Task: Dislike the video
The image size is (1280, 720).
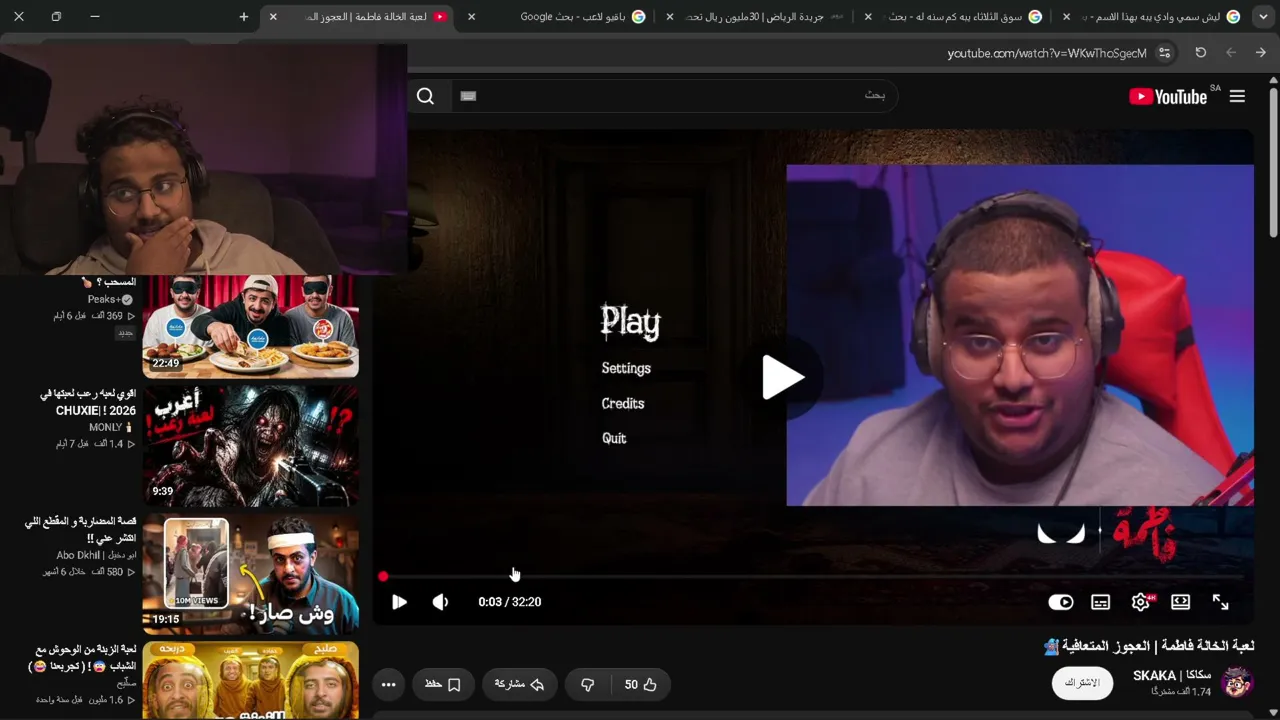Action: (588, 685)
